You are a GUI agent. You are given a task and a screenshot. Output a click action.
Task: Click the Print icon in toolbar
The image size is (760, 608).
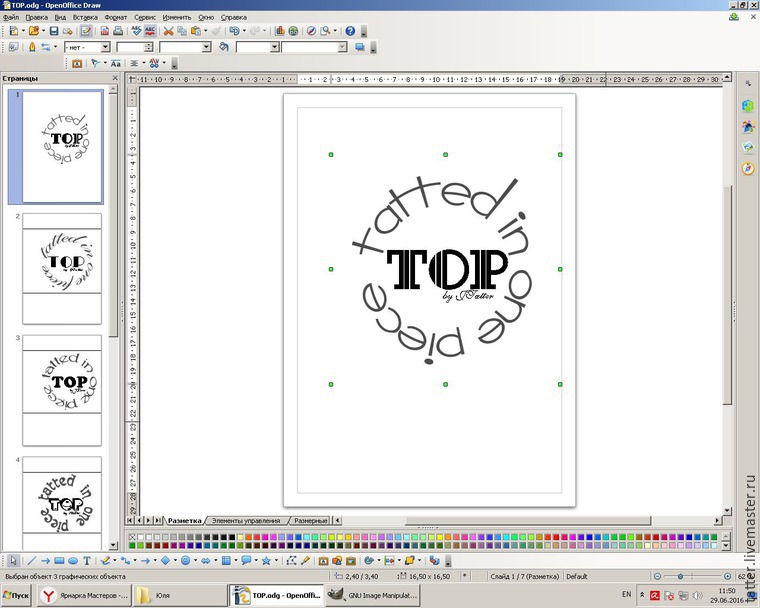point(118,31)
